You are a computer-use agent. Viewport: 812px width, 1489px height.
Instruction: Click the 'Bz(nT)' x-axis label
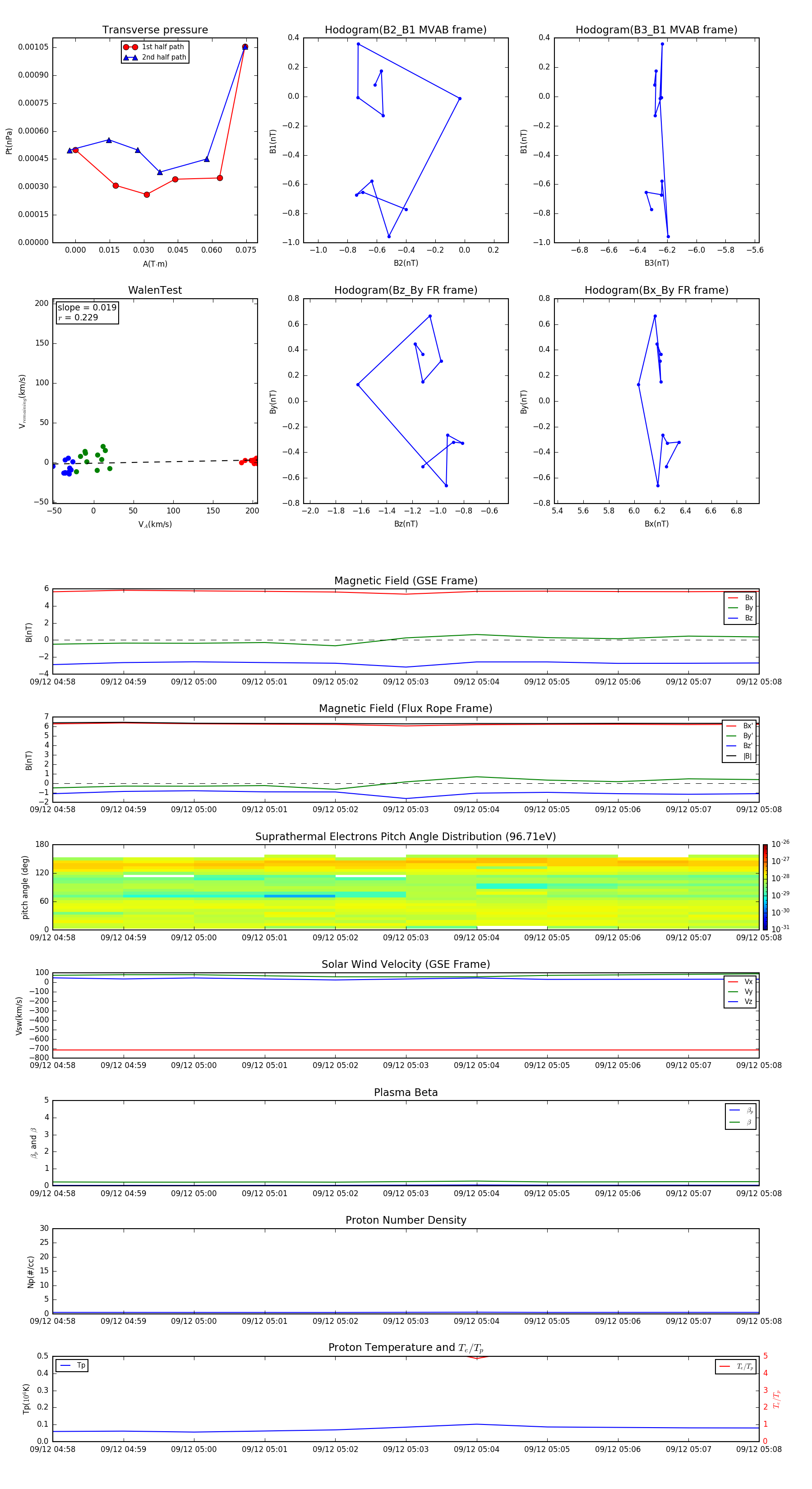(x=406, y=524)
